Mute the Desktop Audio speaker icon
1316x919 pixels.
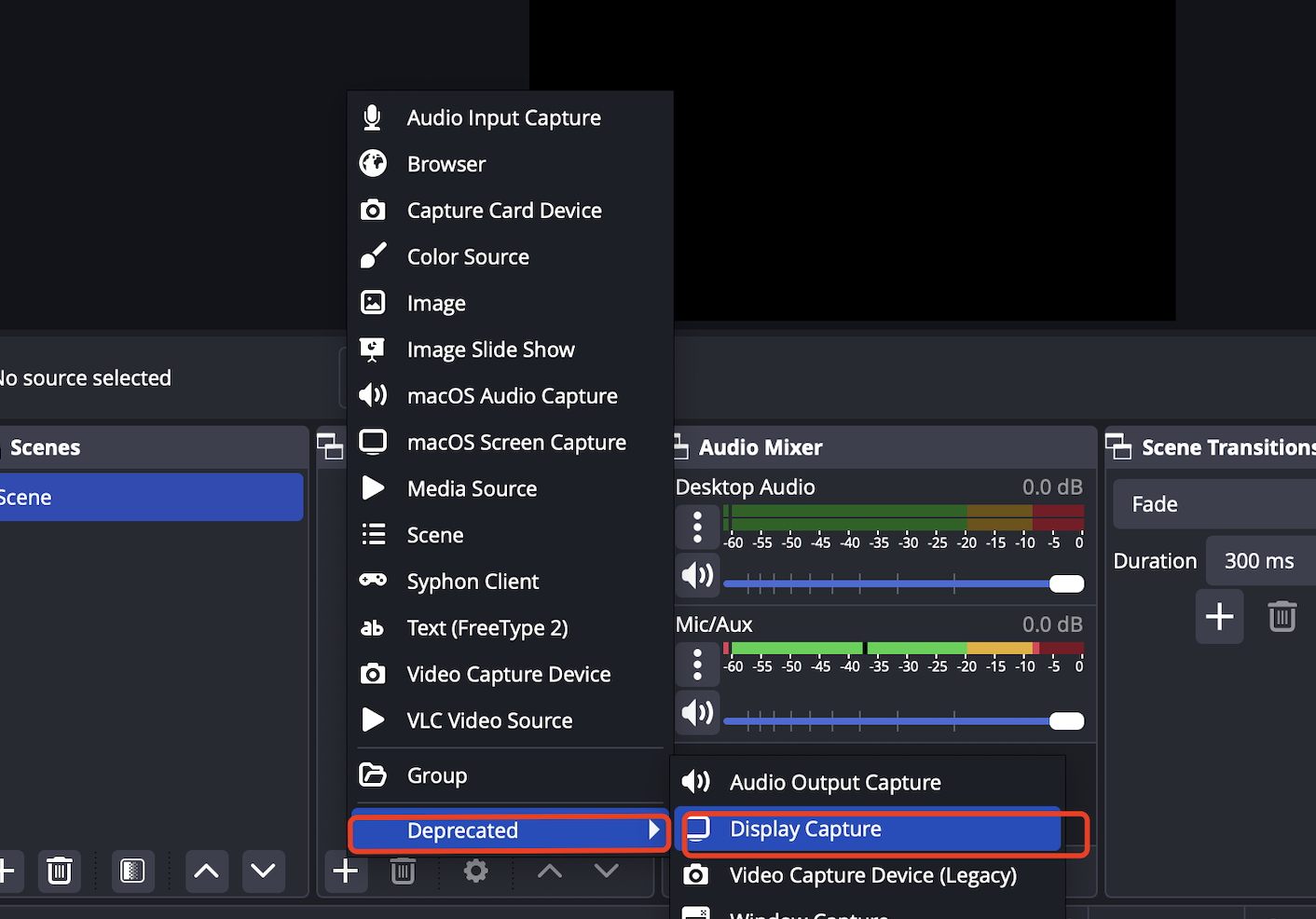[x=697, y=576]
